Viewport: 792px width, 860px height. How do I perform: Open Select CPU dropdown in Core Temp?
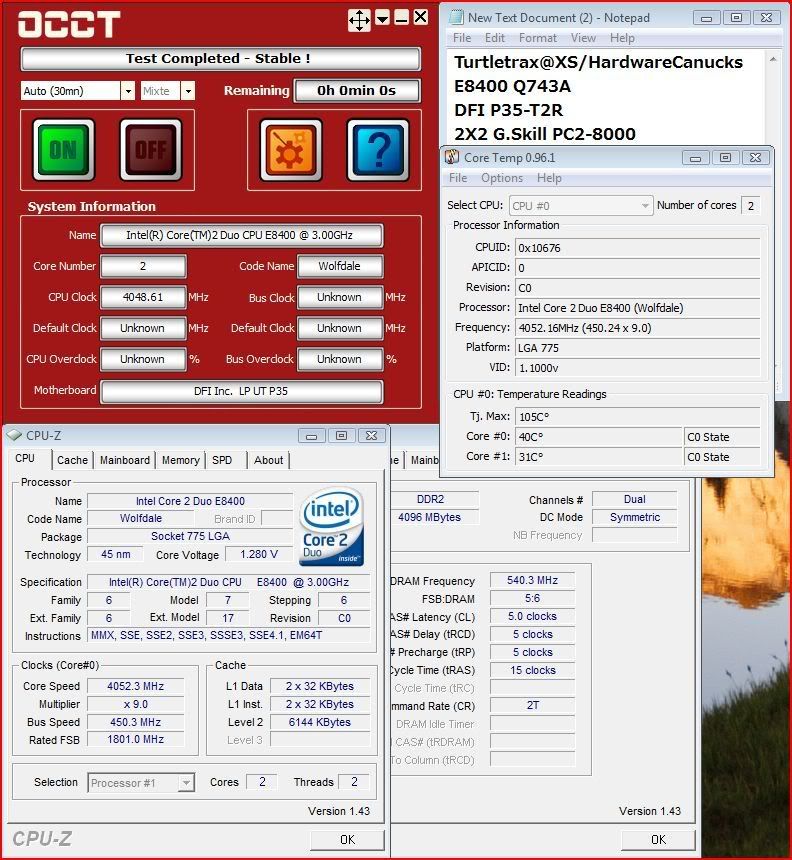coord(581,206)
